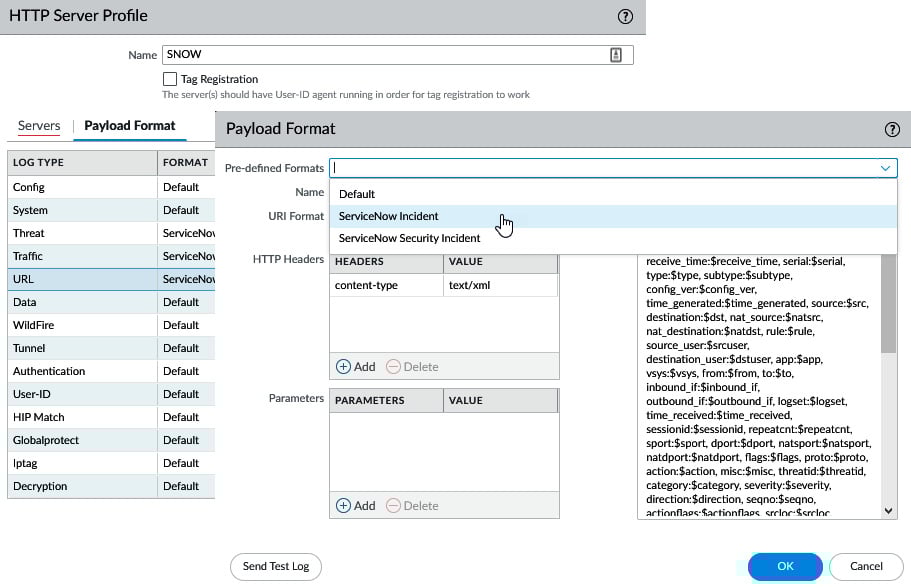Click the payload text scrollbar thumb

click(888, 303)
